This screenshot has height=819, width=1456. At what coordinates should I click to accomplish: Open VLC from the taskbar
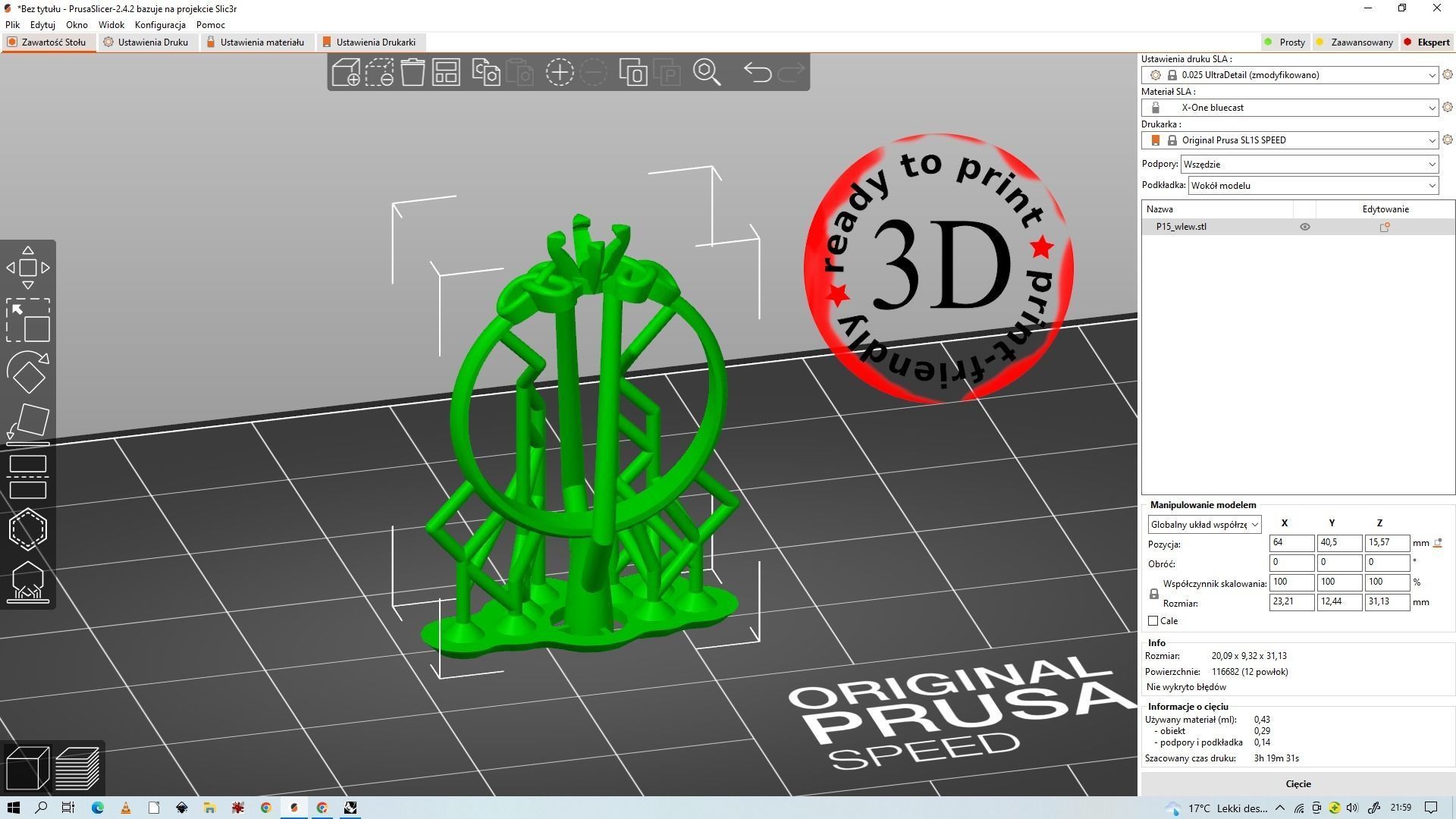point(126,808)
